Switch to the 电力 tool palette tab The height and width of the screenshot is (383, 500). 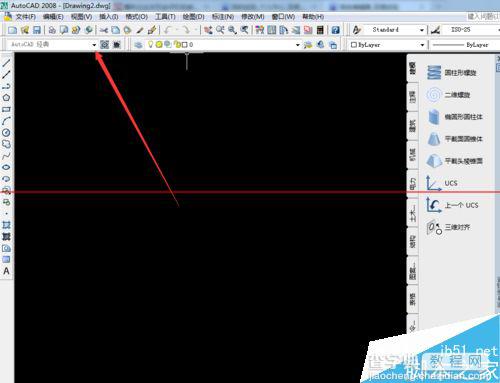click(x=413, y=183)
